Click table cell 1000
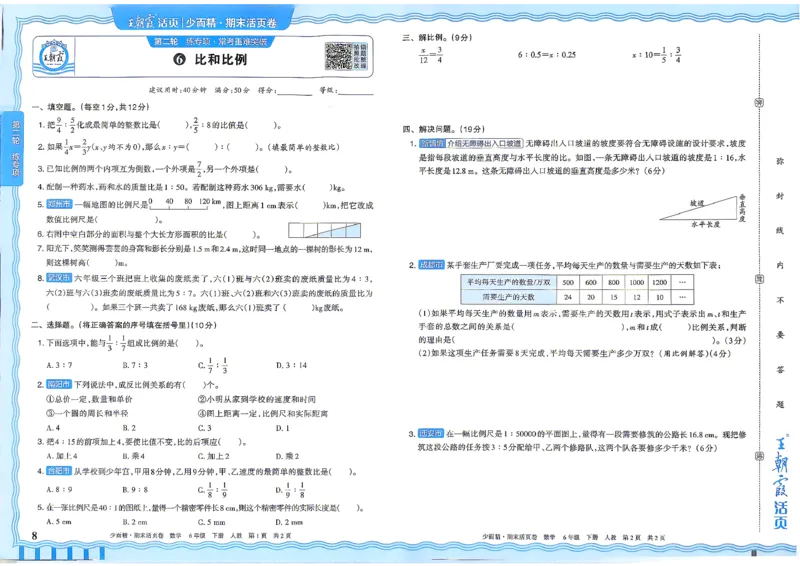The height and width of the screenshot is (566, 800). [636, 282]
